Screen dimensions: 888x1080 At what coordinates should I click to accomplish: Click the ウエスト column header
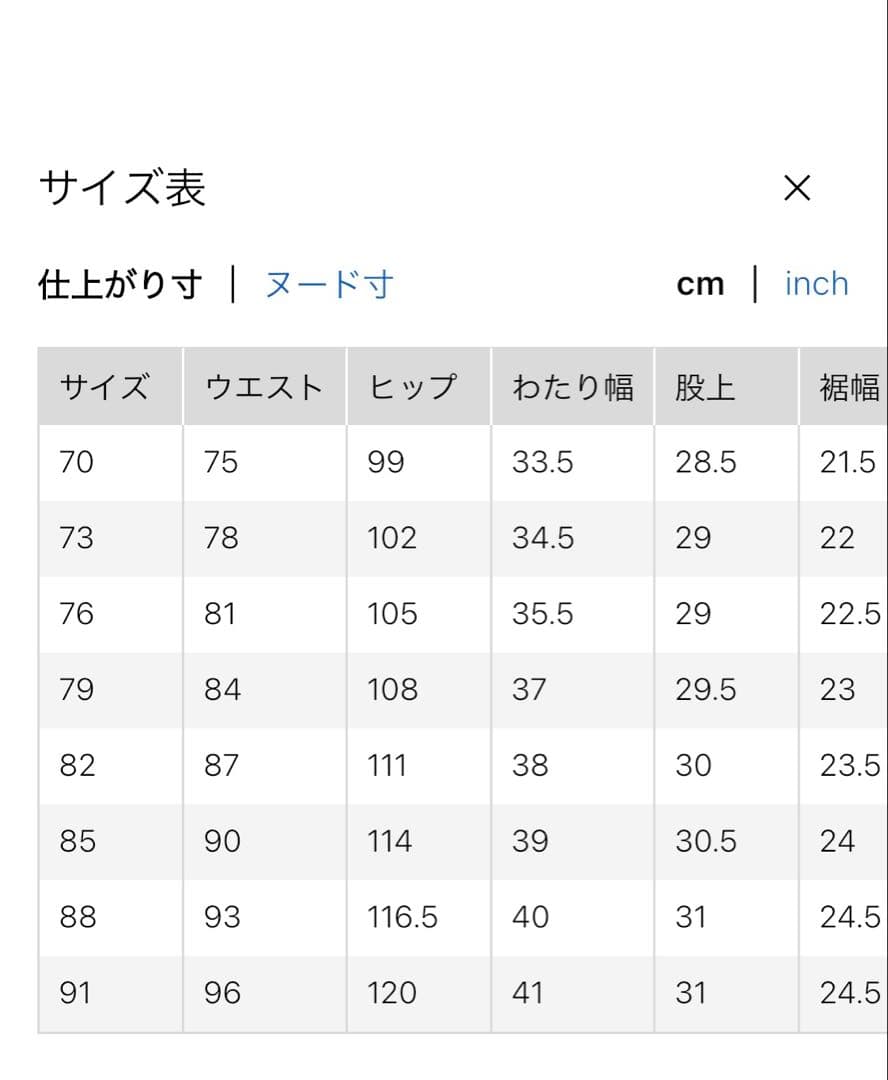pos(264,387)
